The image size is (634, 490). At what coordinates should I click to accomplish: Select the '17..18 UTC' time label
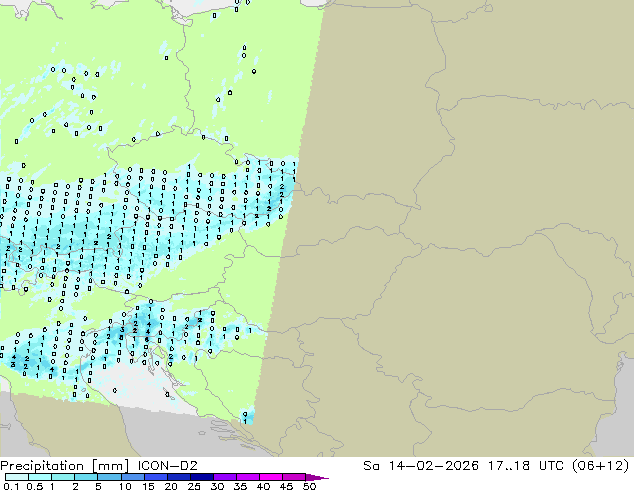(x=527, y=466)
